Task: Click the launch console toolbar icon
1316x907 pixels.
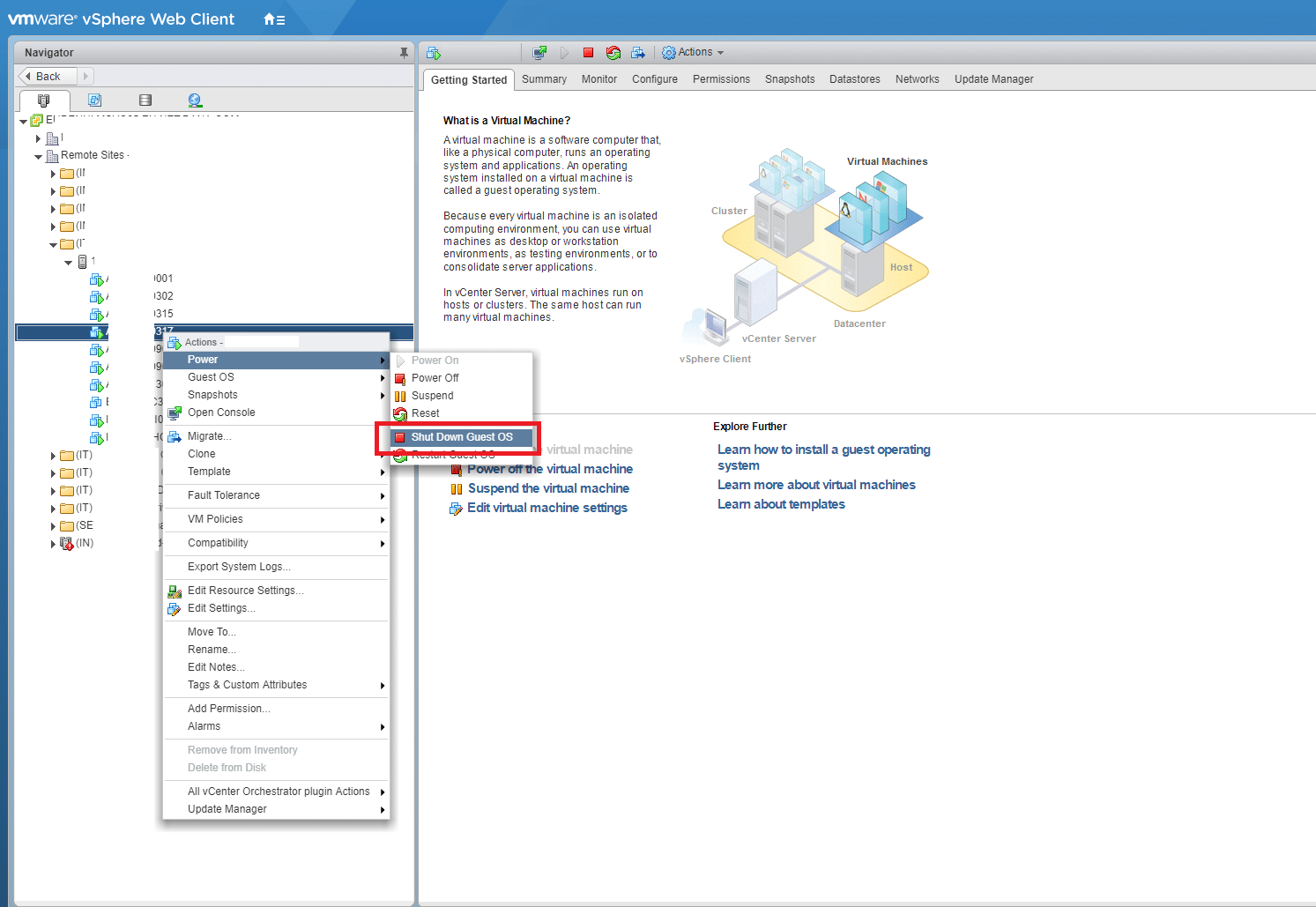Action: pos(539,53)
